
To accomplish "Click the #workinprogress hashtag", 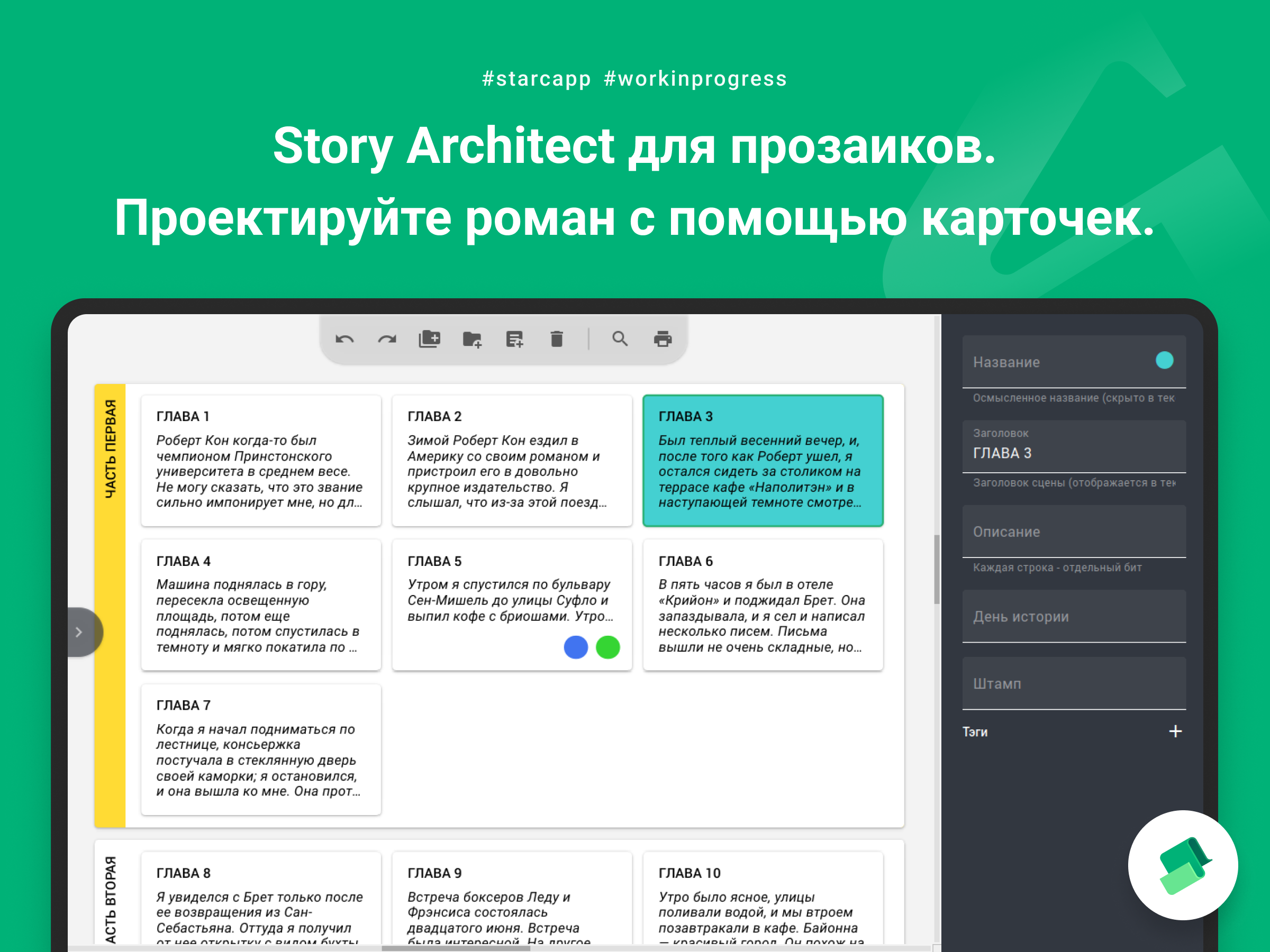I will [x=695, y=79].
